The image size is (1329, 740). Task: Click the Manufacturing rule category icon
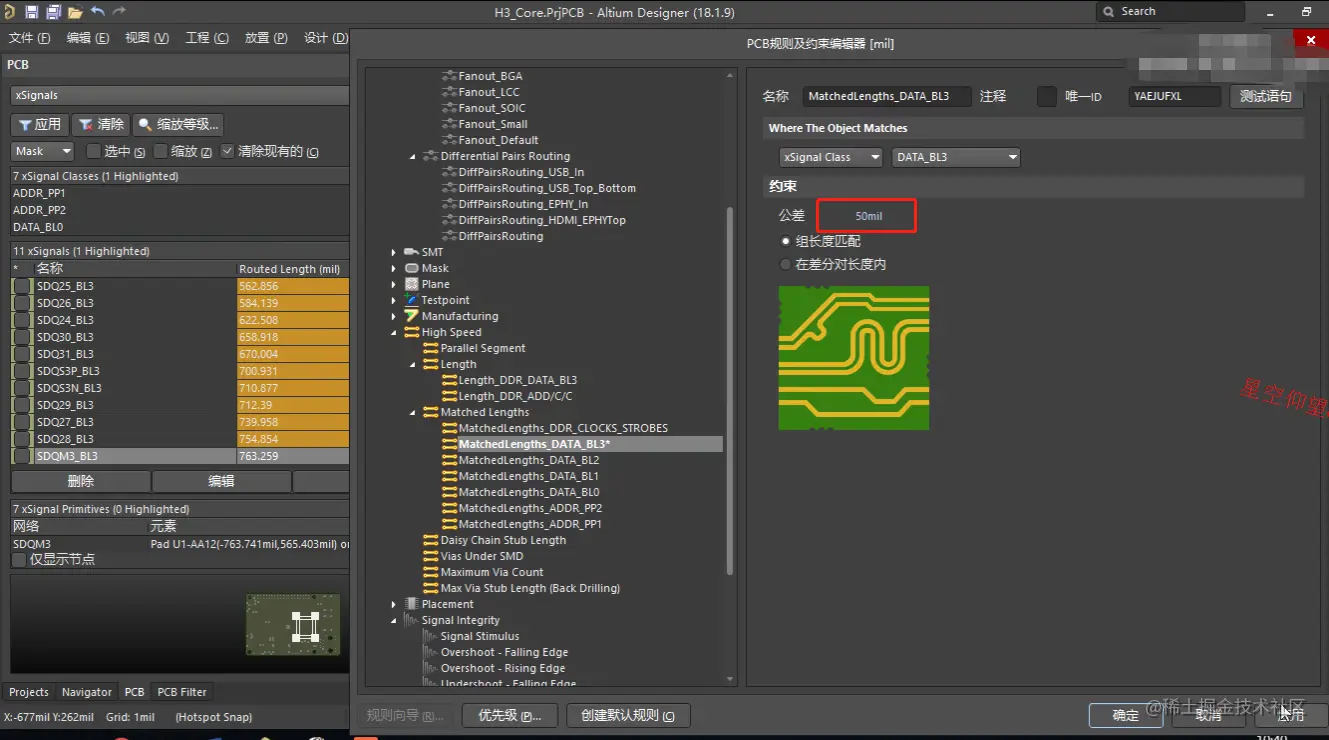[411, 316]
